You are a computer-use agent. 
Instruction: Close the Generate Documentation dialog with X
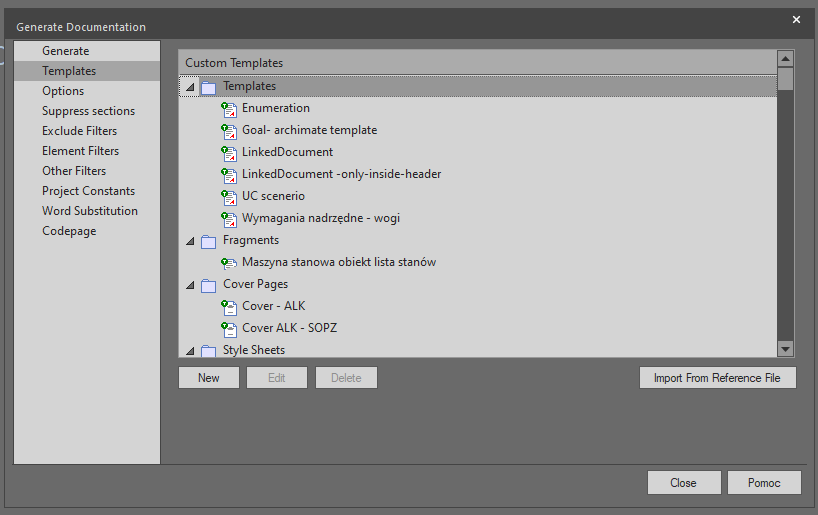pos(796,19)
